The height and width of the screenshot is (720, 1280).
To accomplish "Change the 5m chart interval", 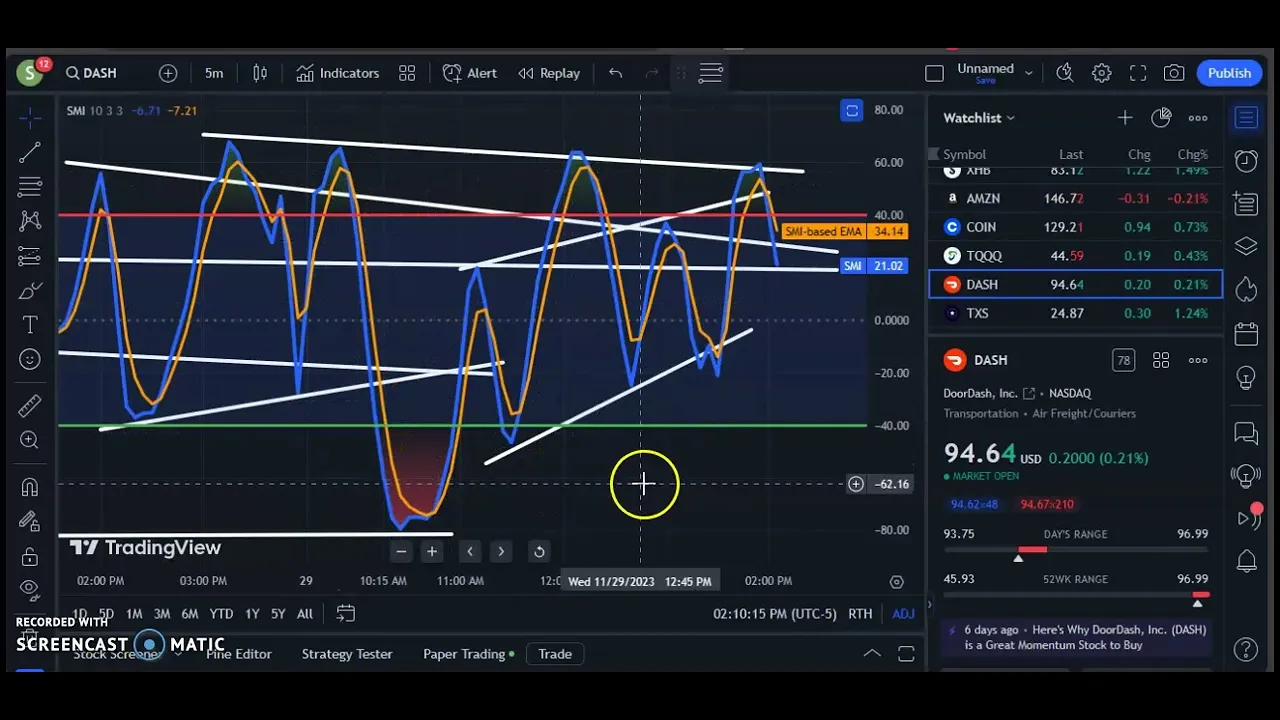I will [x=214, y=73].
